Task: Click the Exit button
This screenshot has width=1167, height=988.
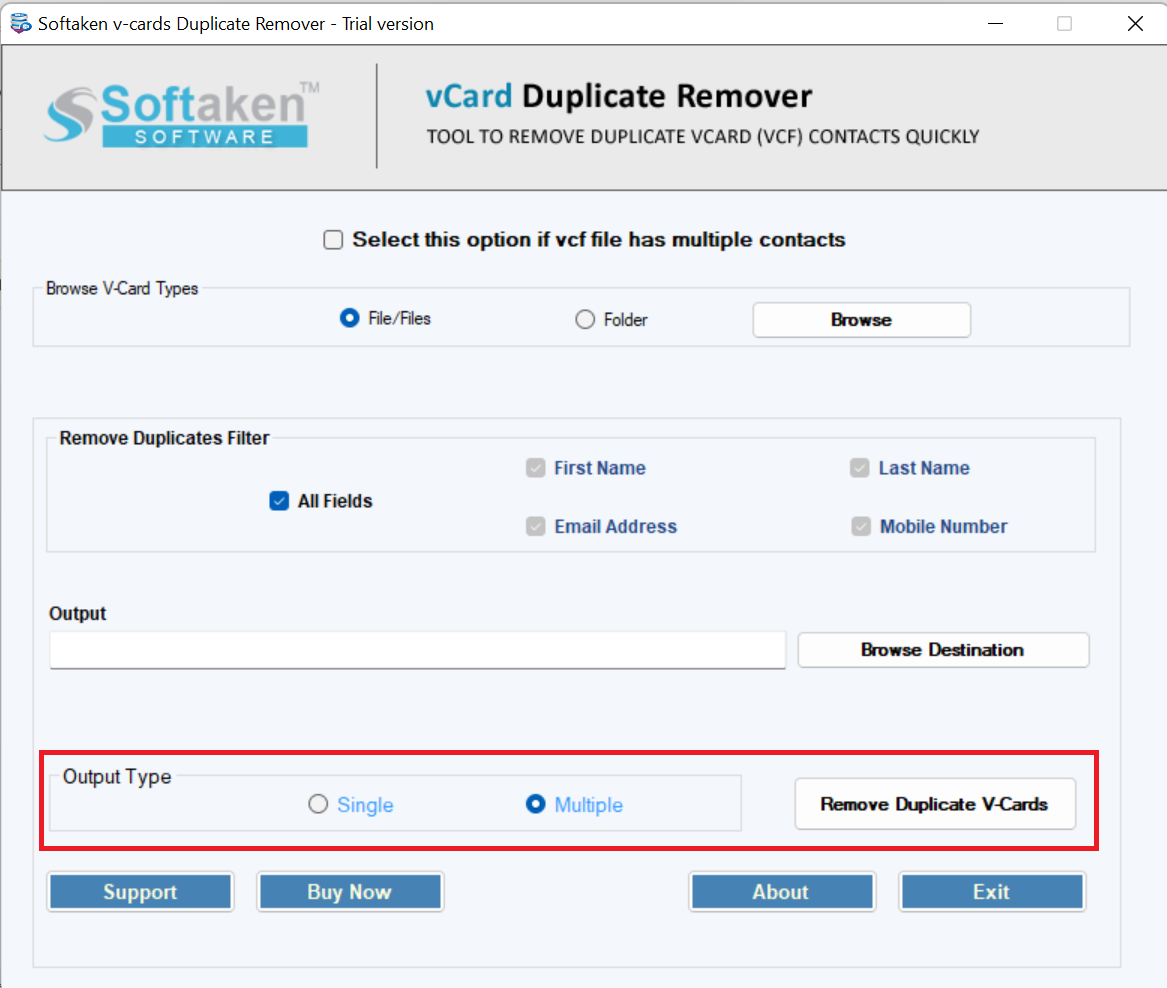Action: 991,892
